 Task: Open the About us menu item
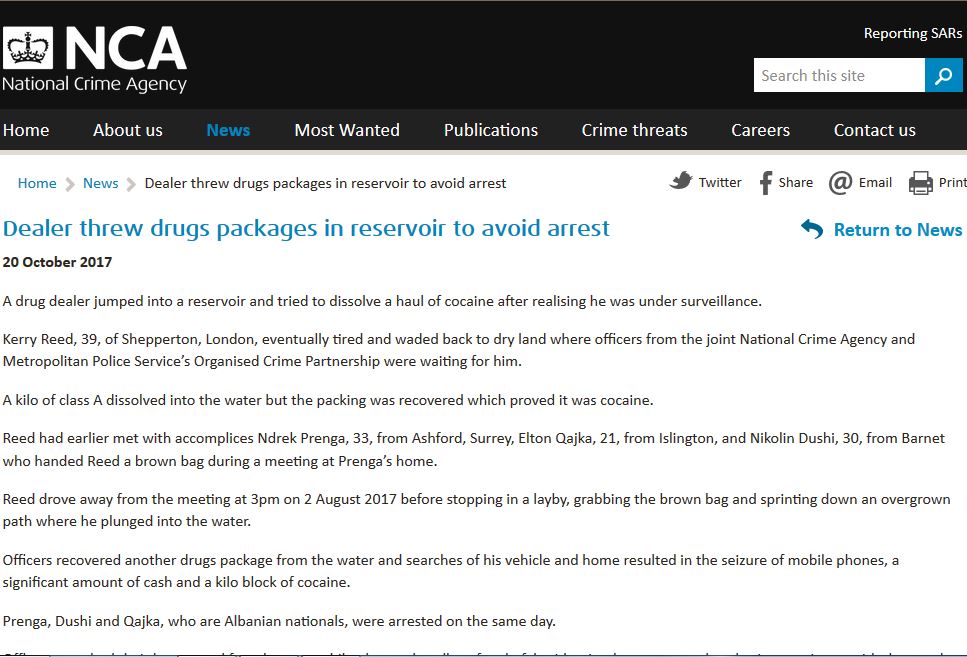pos(128,130)
